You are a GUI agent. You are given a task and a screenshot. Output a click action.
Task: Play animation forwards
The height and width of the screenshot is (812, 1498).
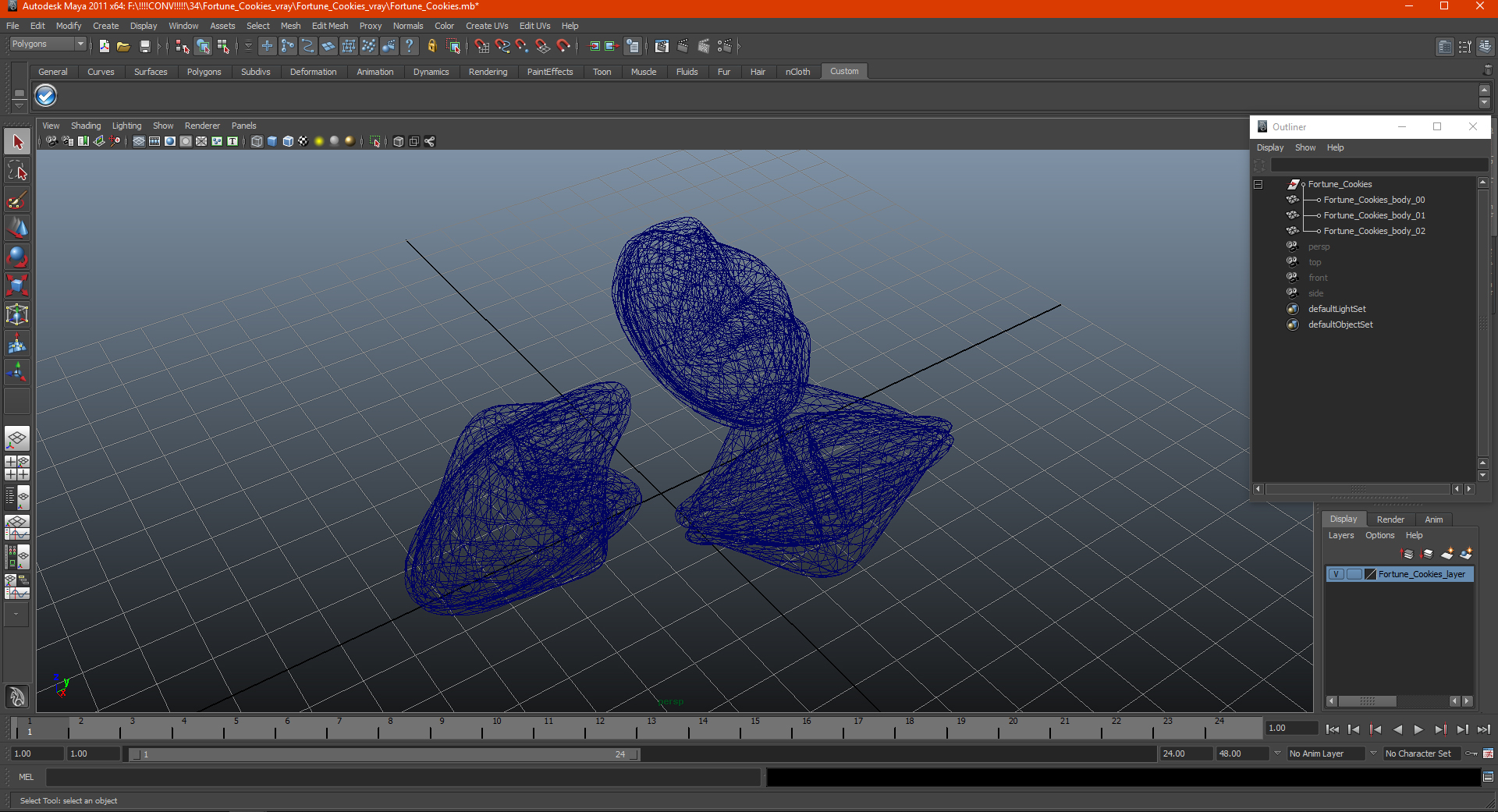coord(1418,729)
